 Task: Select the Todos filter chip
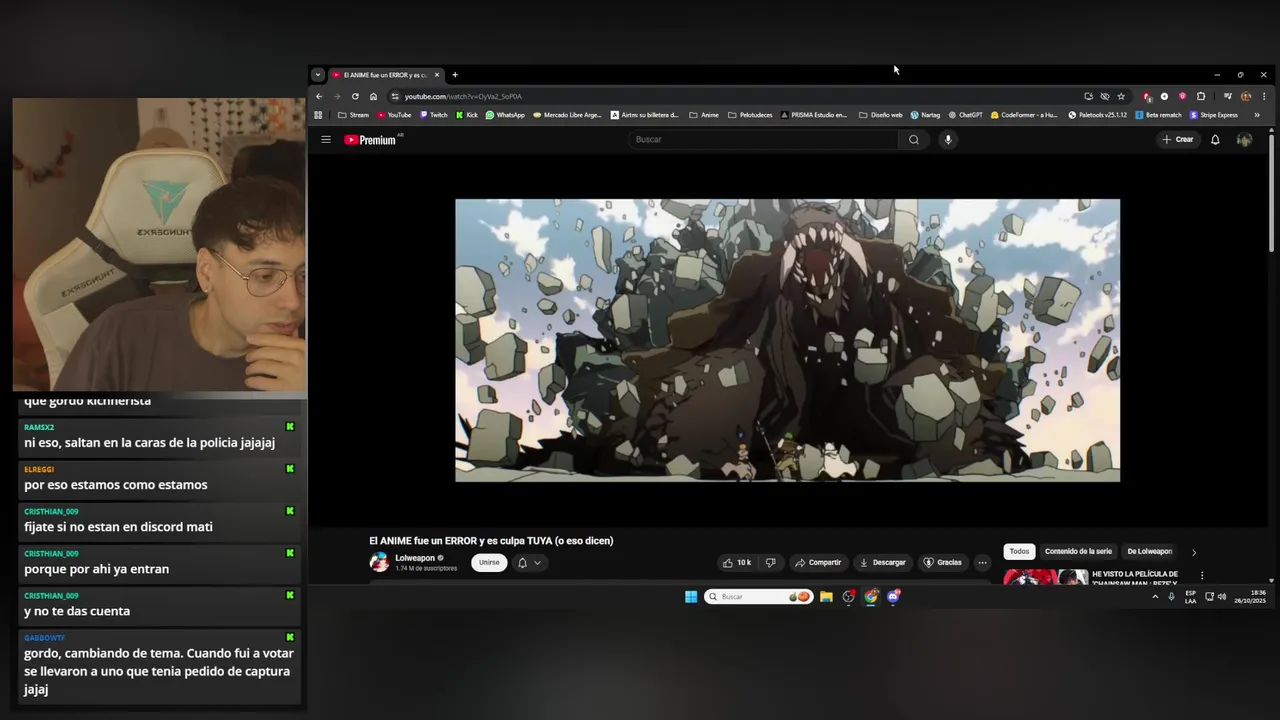(1019, 551)
